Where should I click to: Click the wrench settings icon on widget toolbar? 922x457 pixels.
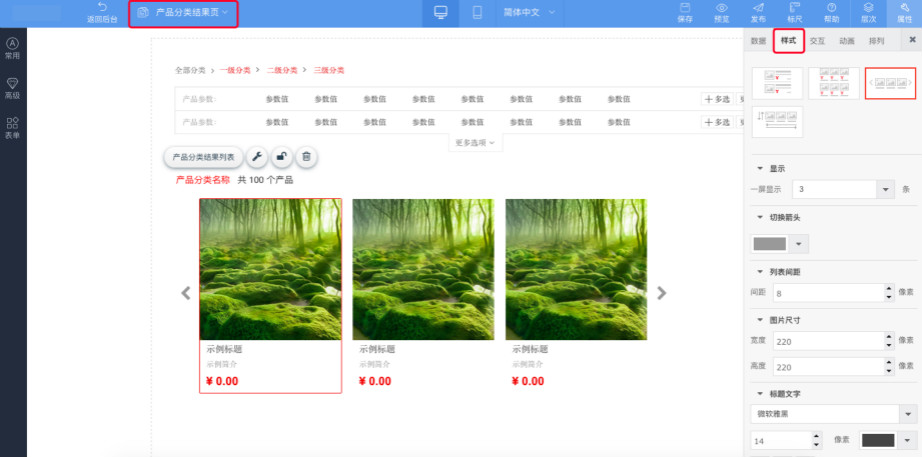point(256,157)
